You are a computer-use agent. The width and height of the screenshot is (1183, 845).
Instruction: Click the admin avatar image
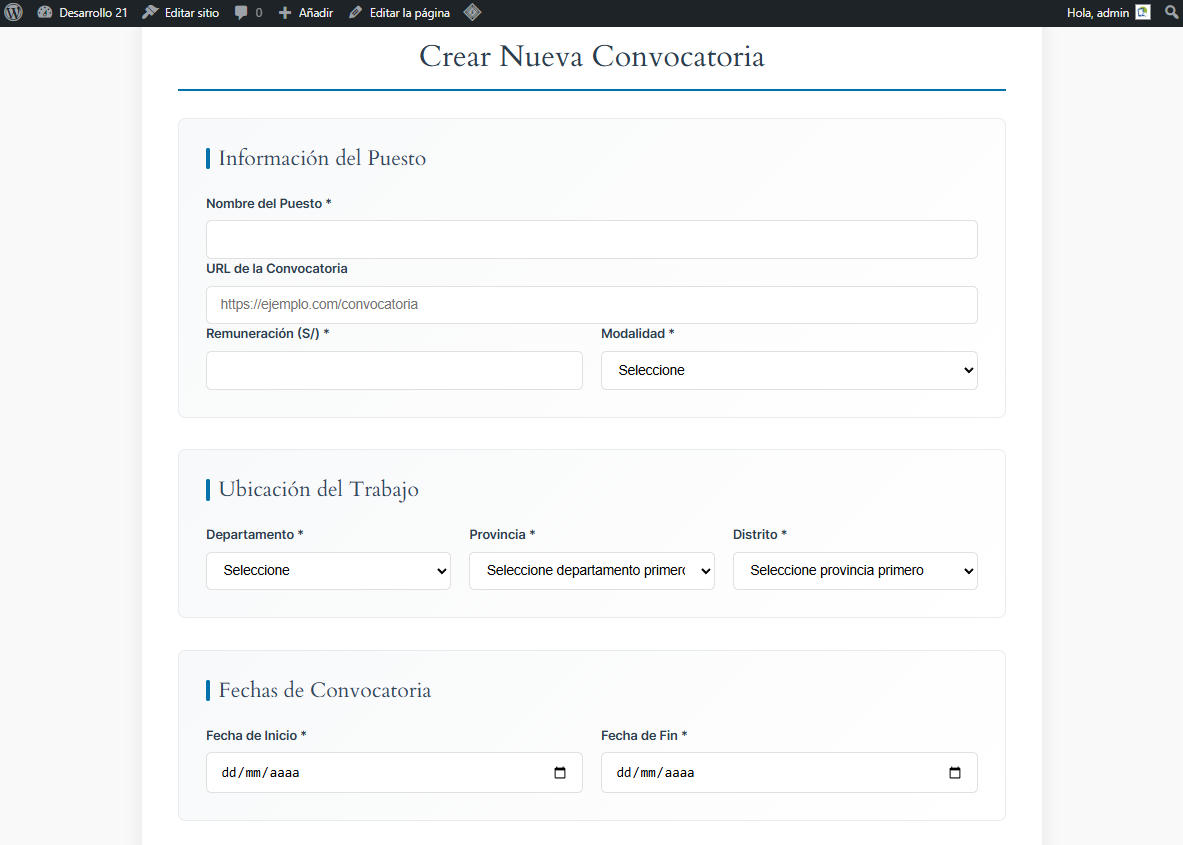tap(1143, 13)
